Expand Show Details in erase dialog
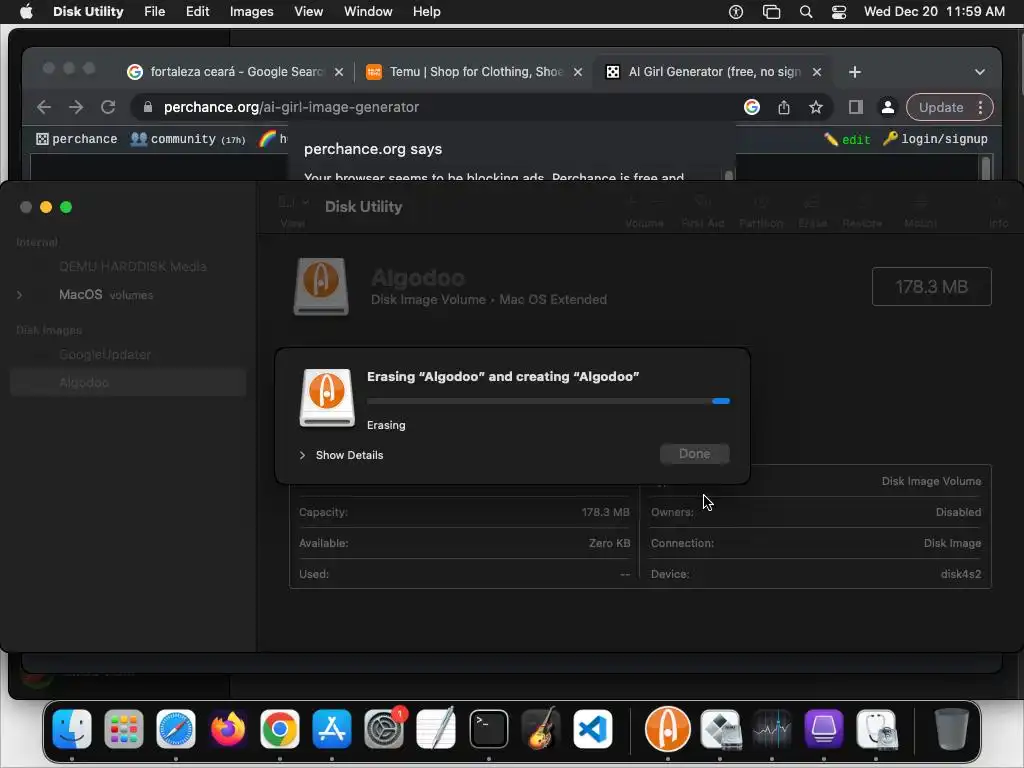The image size is (1024, 768). (341, 455)
